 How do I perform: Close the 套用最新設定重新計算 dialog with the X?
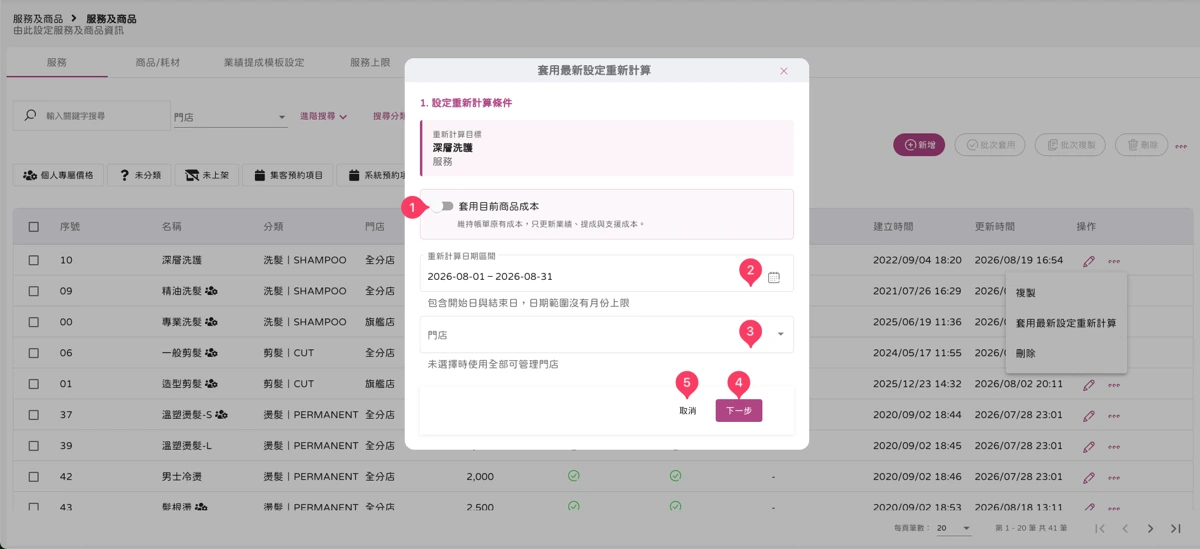tap(784, 71)
